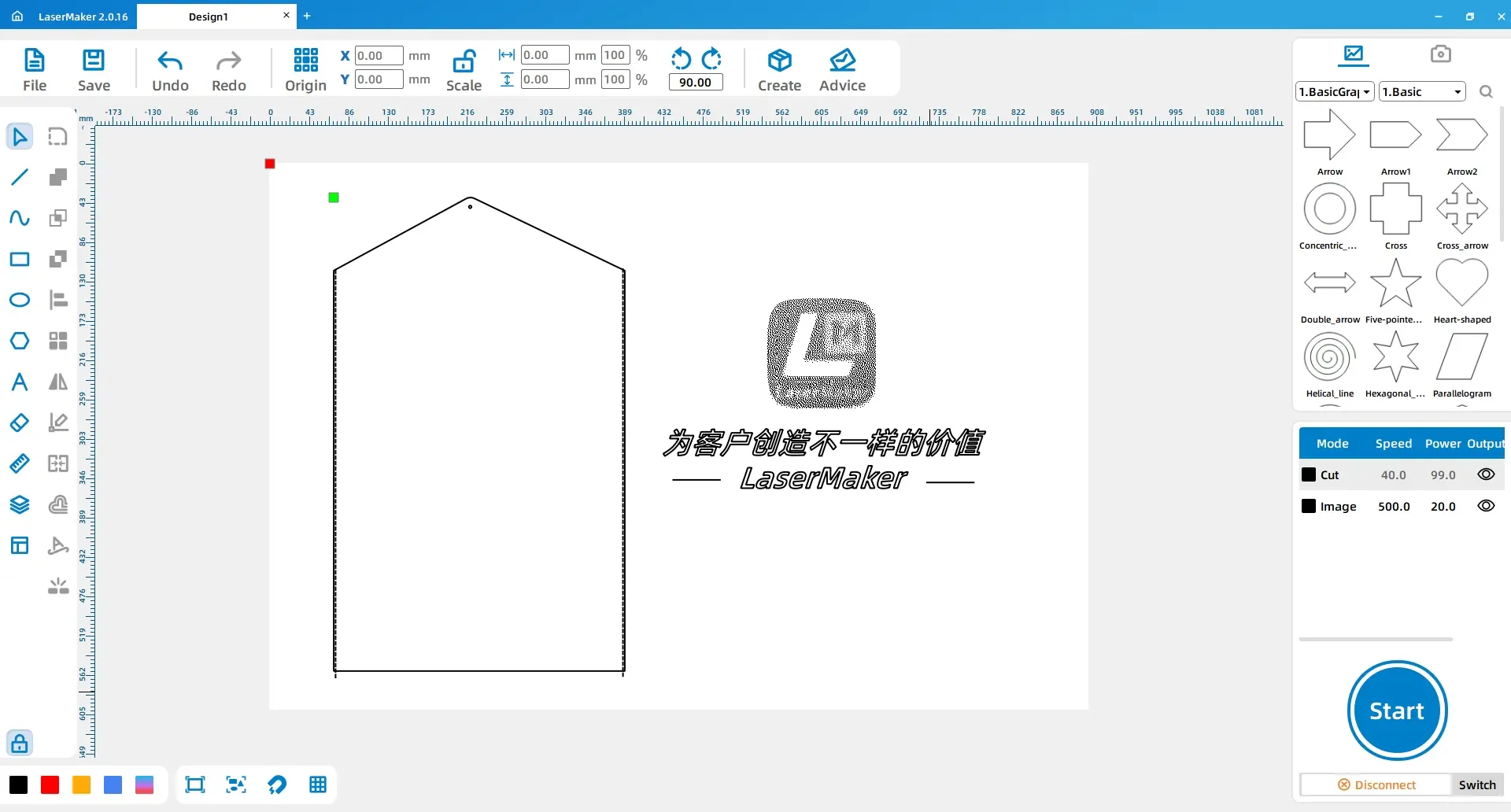The width and height of the screenshot is (1511, 812).
Task: Open the 1.Basic category dropdown
Action: 1422,92
